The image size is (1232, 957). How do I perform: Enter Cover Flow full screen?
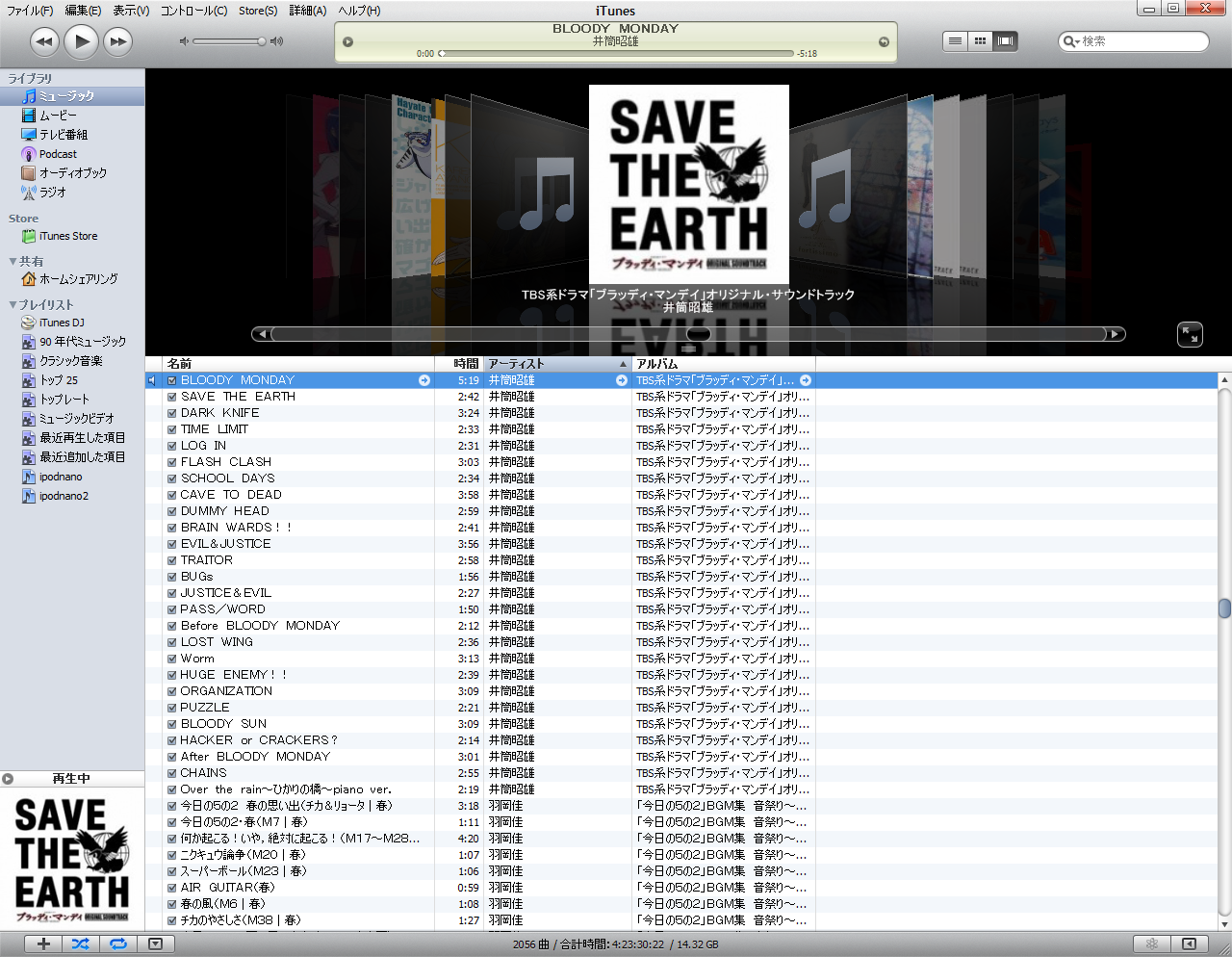click(1191, 335)
